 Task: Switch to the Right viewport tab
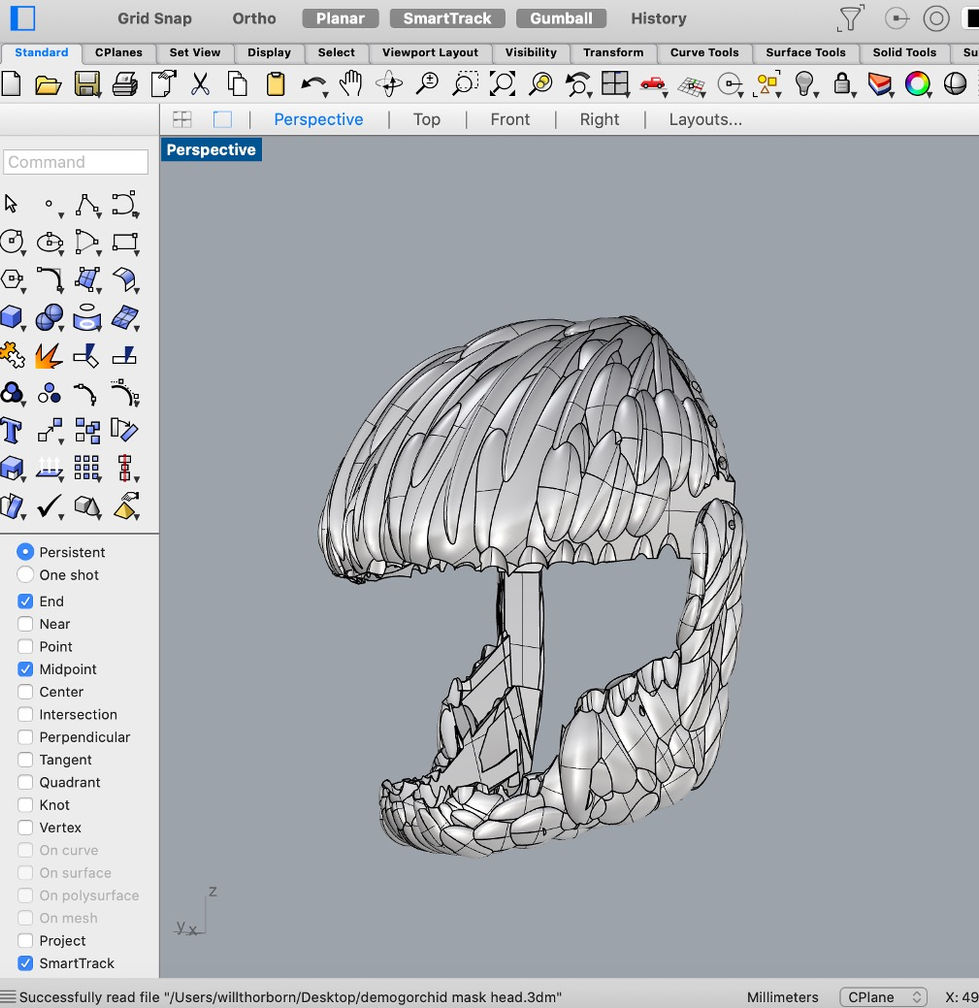click(x=599, y=120)
